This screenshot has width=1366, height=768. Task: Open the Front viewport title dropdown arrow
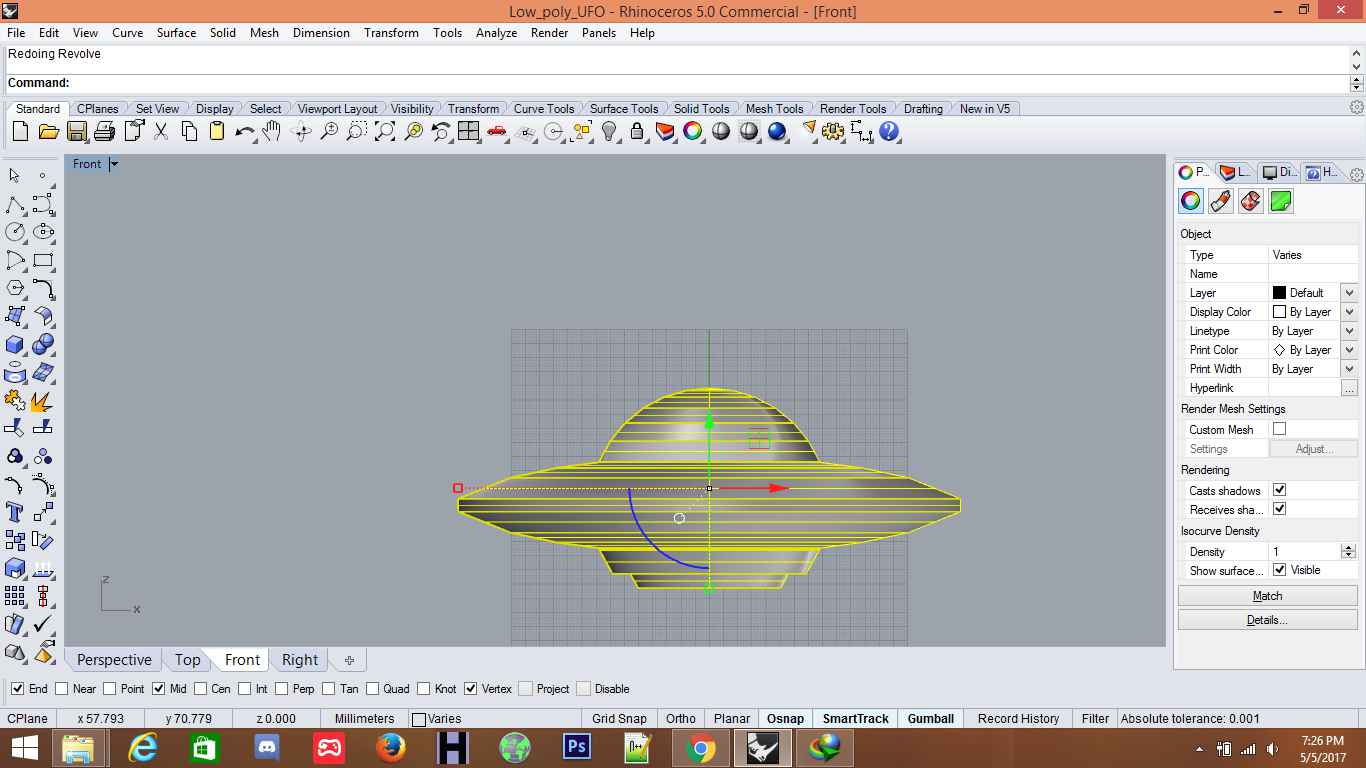114,164
